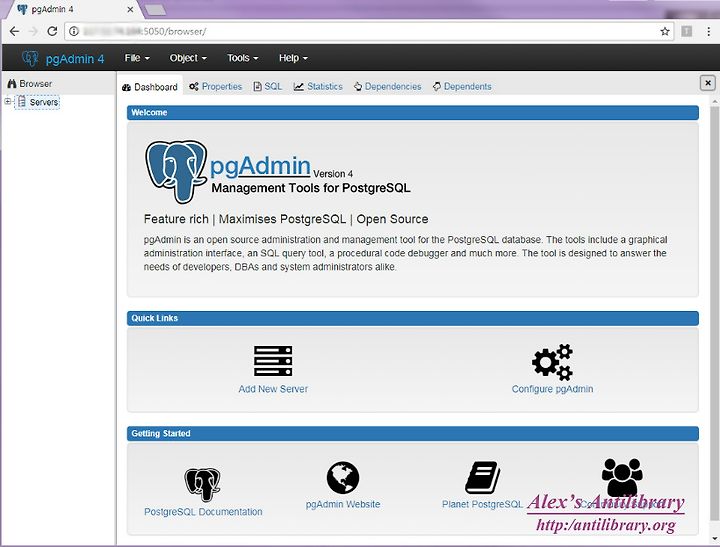Viewport: 720px width, 547px height.
Task: Click the scrollbar down arrow
Action: coord(714,538)
